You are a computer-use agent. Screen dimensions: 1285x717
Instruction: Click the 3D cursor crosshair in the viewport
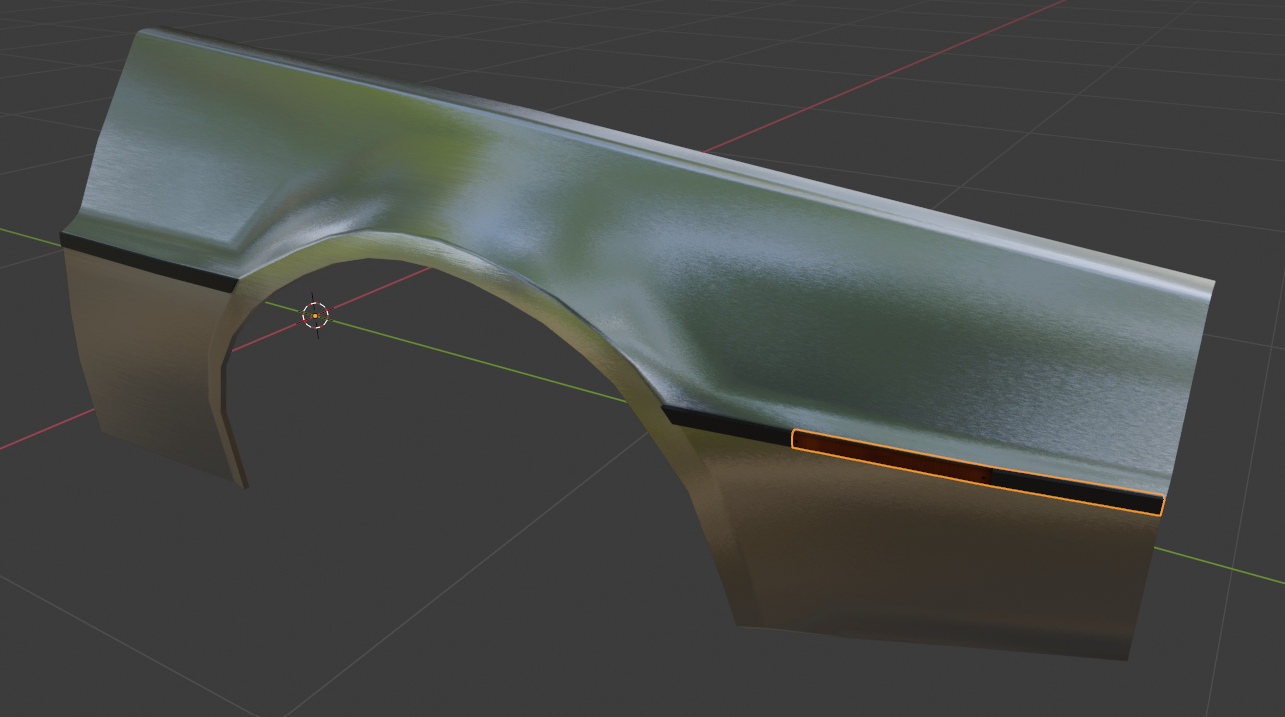[x=315, y=316]
